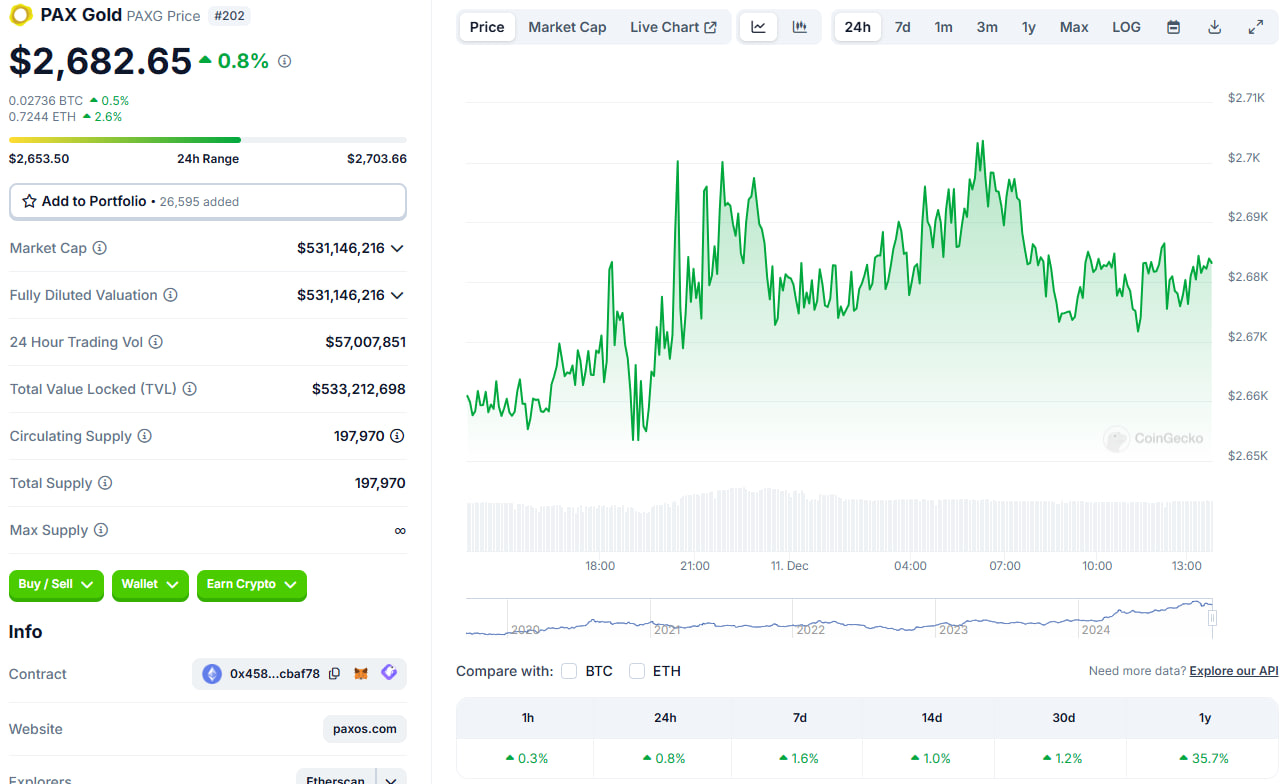Image resolution: width=1280 pixels, height=784 pixels.
Task: Click the 24h Range progress bar
Action: pyautogui.click(x=208, y=140)
